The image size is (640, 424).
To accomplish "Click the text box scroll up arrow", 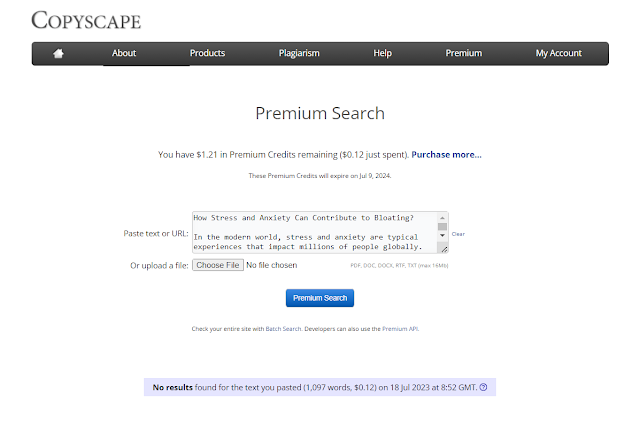I will pos(442,218).
